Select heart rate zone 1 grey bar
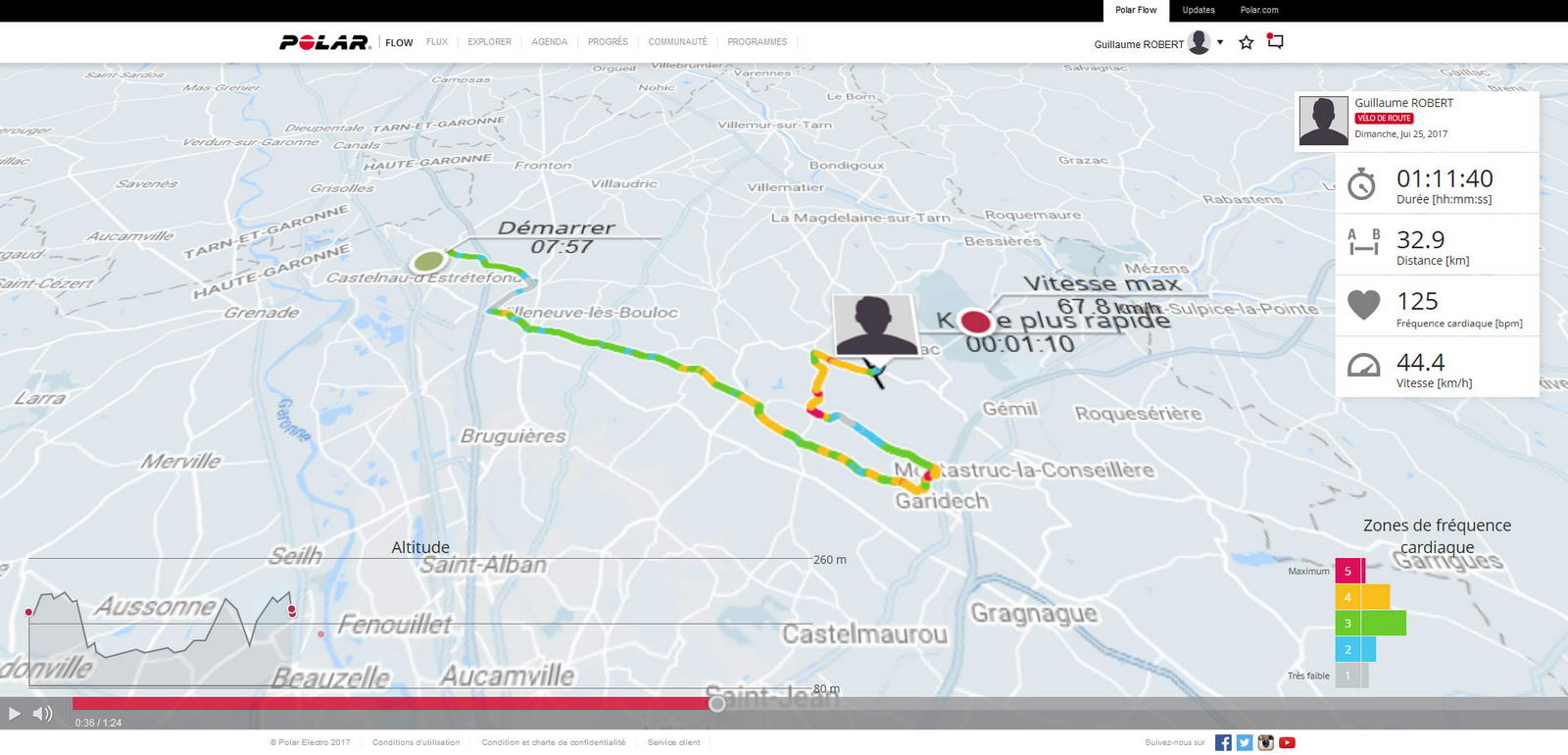1568x755 pixels. (x=1351, y=675)
